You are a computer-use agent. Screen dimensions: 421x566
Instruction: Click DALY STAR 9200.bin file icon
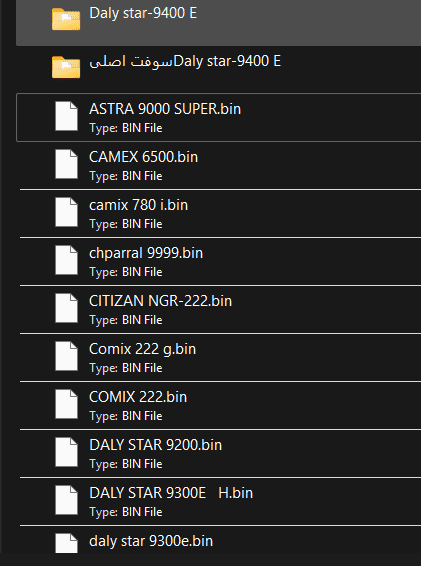pyautogui.click(x=66, y=452)
